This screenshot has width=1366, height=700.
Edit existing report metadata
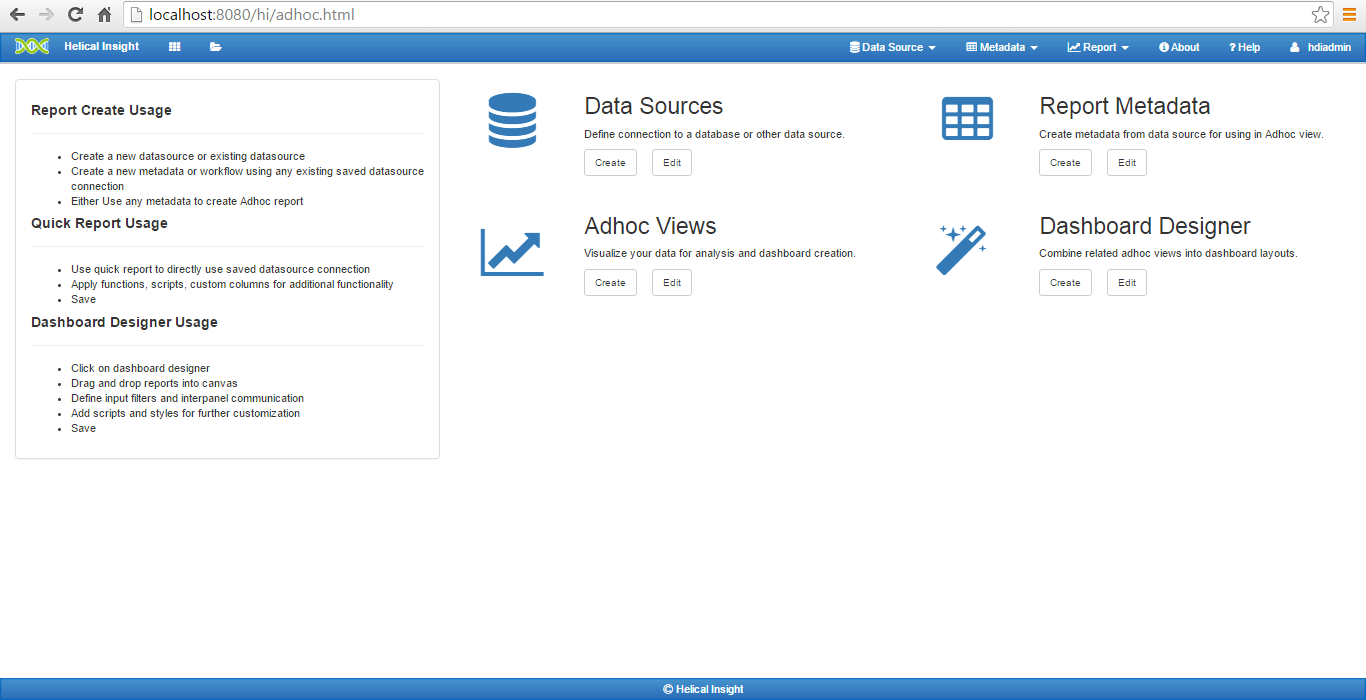[1127, 162]
